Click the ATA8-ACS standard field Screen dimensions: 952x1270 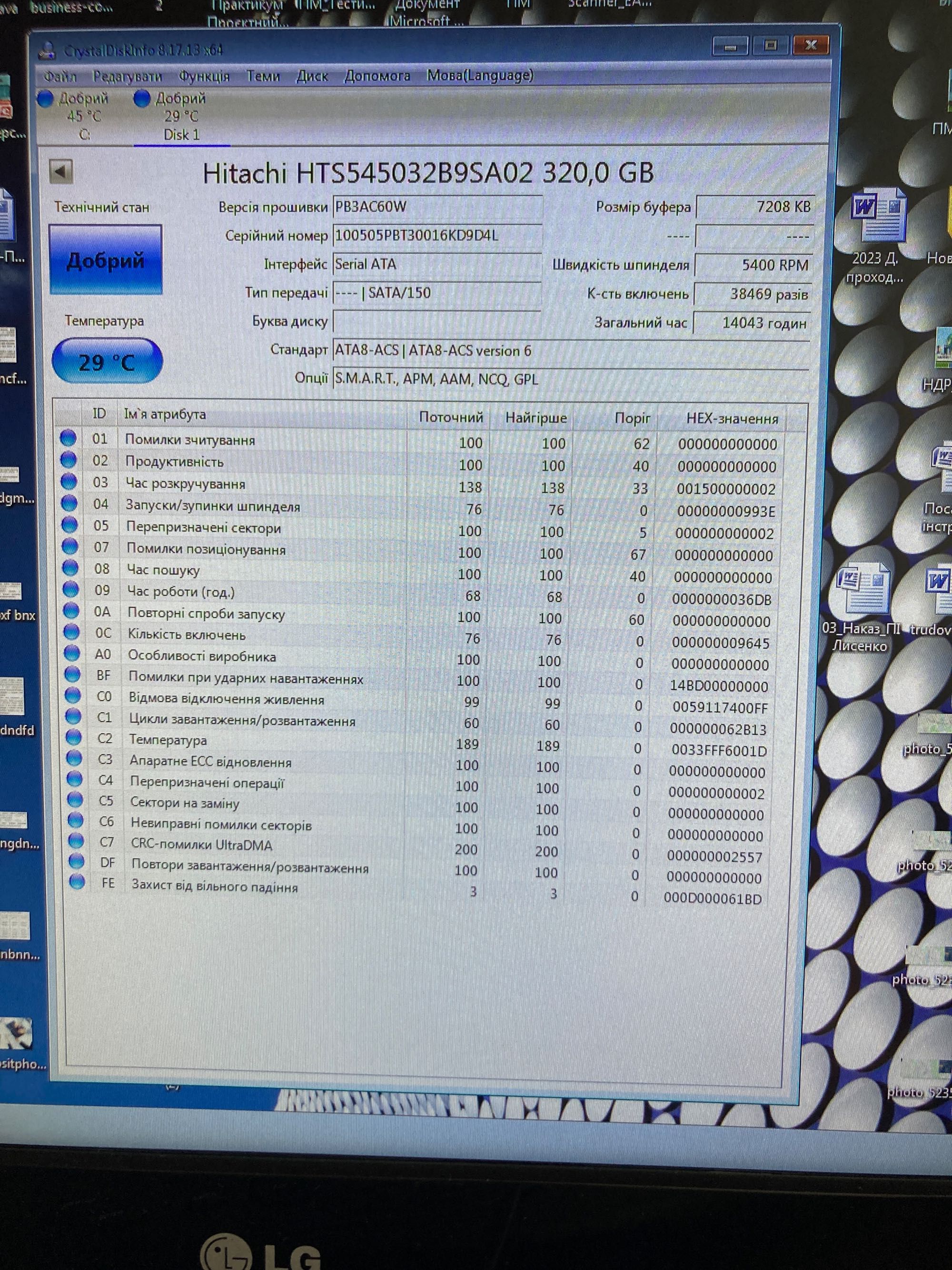[x=571, y=350]
